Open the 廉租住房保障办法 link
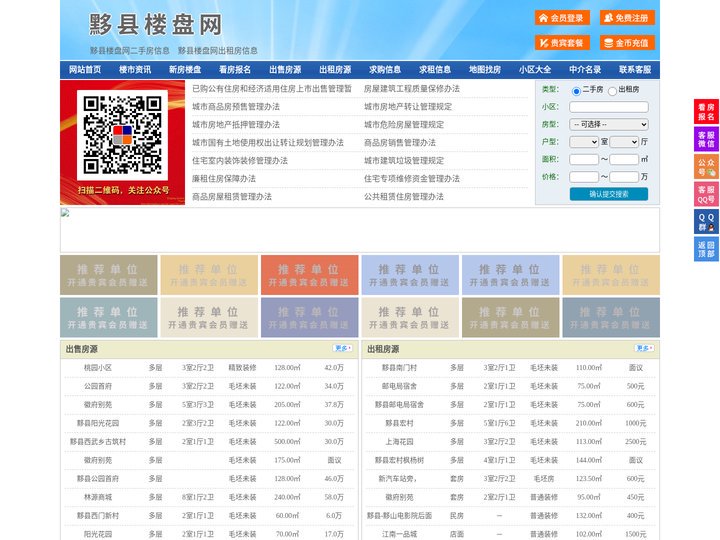This screenshot has height=540, width=720. (x=224, y=178)
